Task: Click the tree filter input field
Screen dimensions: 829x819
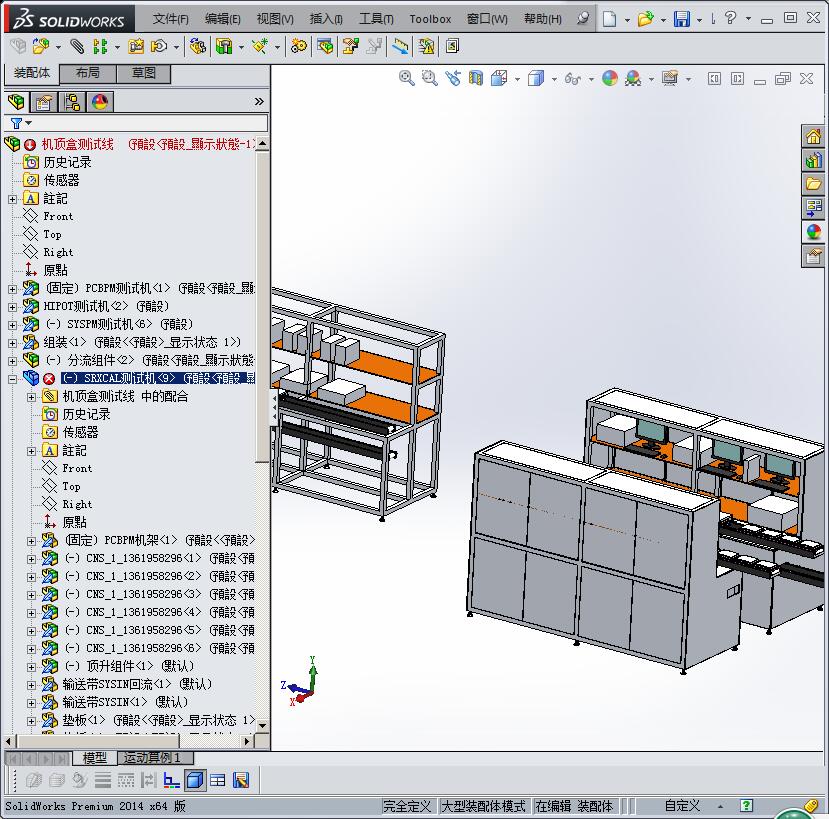Action: [136, 123]
